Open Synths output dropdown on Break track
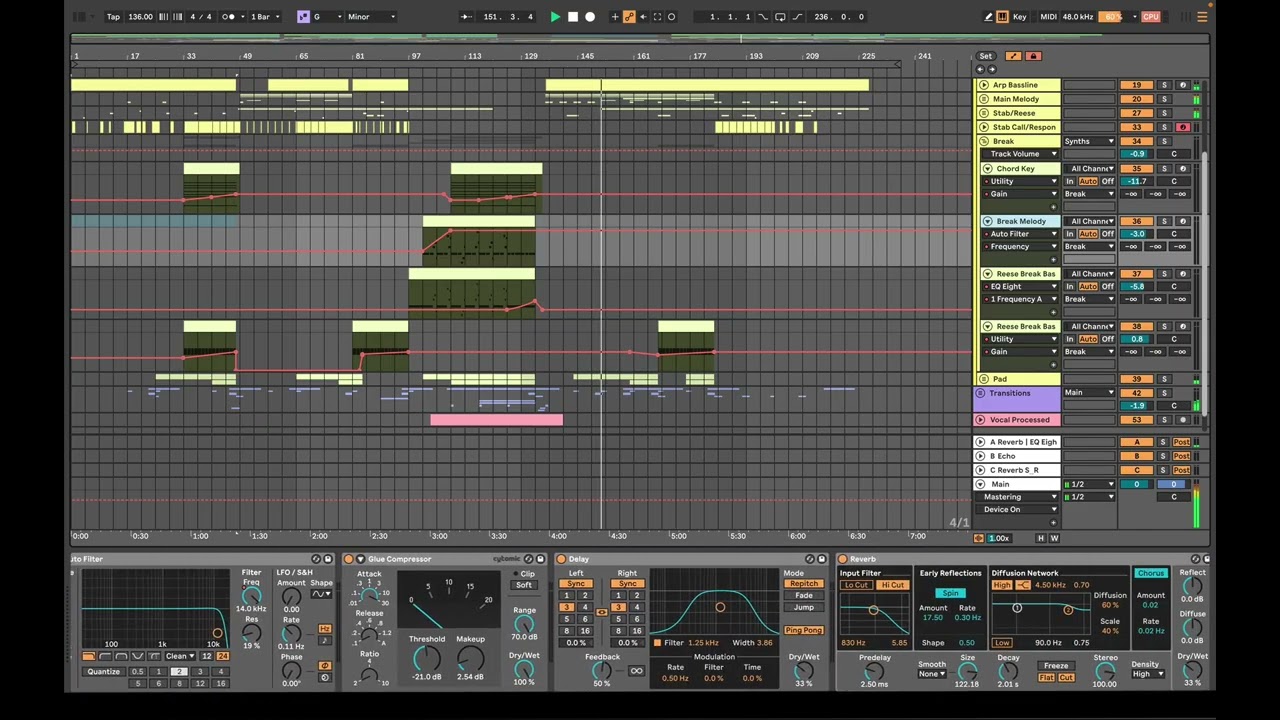Viewport: 1280px width, 720px height. pyautogui.click(x=1089, y=141)
